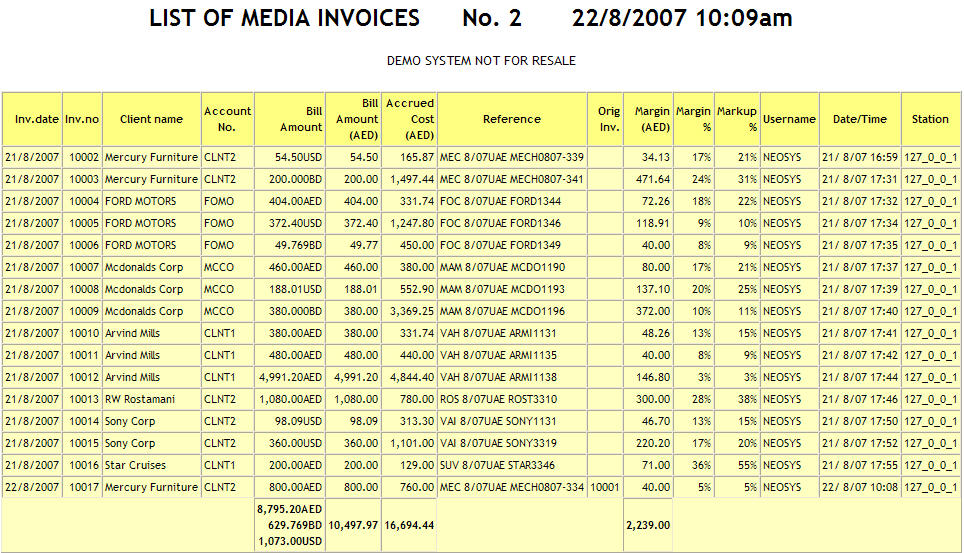Select invoice number 10012 cell

point(82,377)
